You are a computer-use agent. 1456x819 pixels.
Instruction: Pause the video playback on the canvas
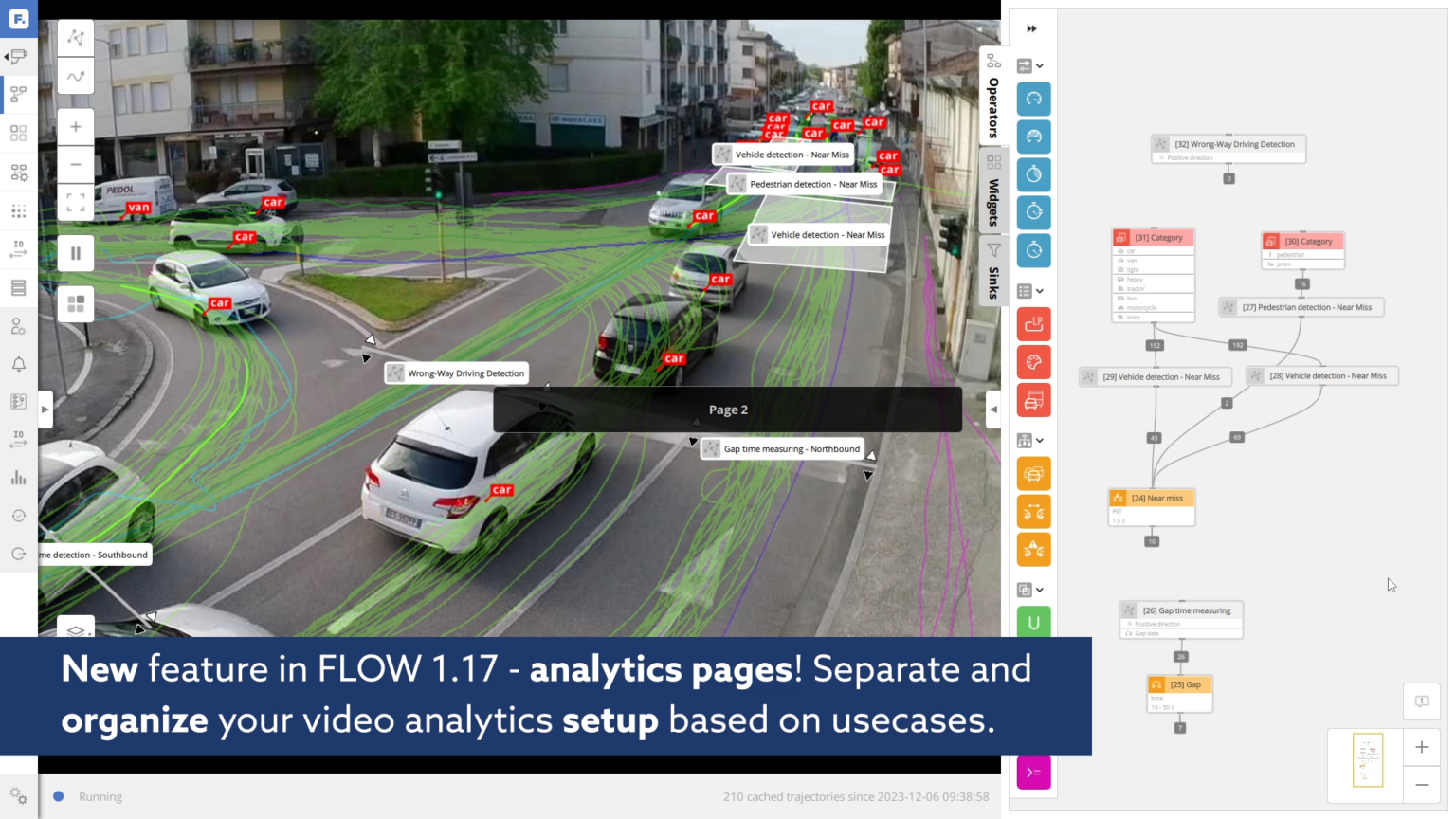click(76, 252)
